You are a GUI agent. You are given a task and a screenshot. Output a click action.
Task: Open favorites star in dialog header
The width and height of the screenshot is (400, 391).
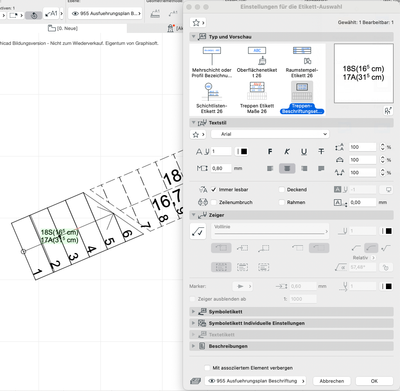pyautogui.click(x=198, y=23)
